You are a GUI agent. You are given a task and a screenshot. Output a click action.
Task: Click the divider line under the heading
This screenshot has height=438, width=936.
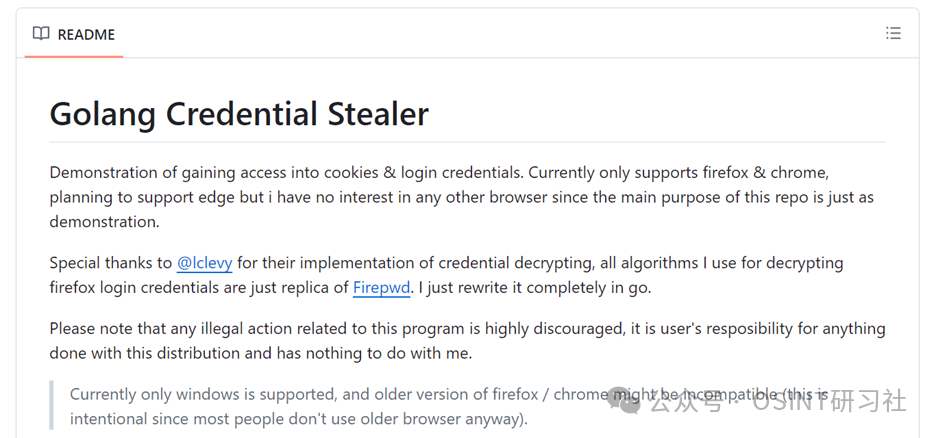467,142
